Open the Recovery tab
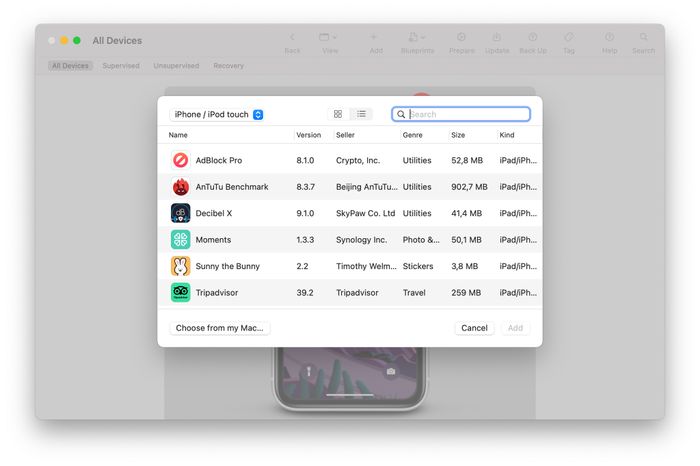This screenshot has width=700, height=466. (x=228, y=66)
